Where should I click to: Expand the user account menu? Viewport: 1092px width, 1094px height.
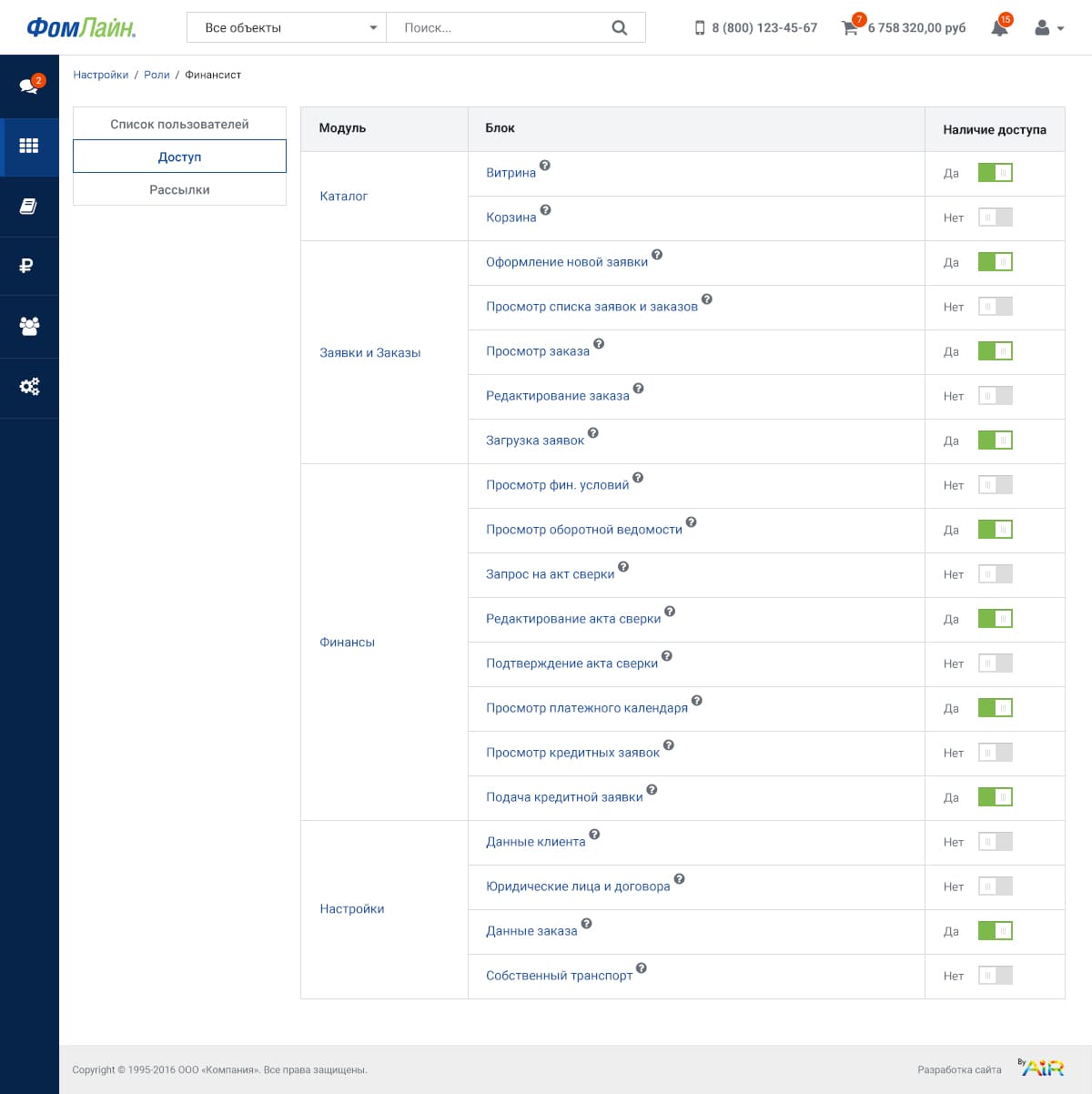point(1049,28)
